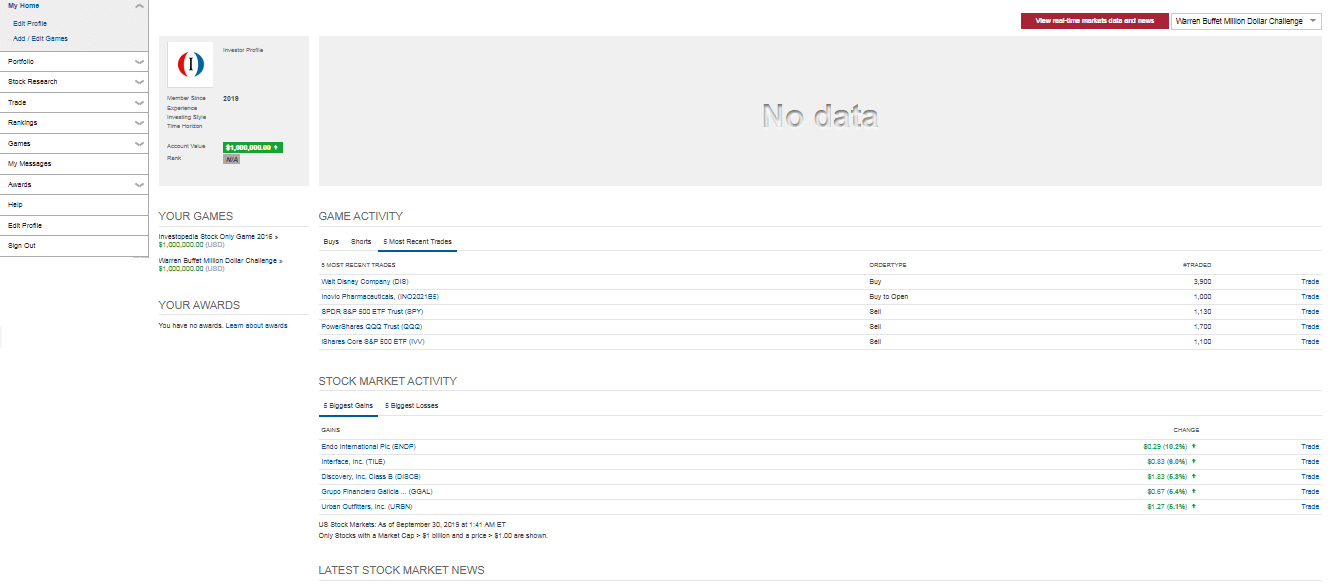1344x585 pixels.
Task: Click Sign Out in sidebar
Action: click(22, 246)
